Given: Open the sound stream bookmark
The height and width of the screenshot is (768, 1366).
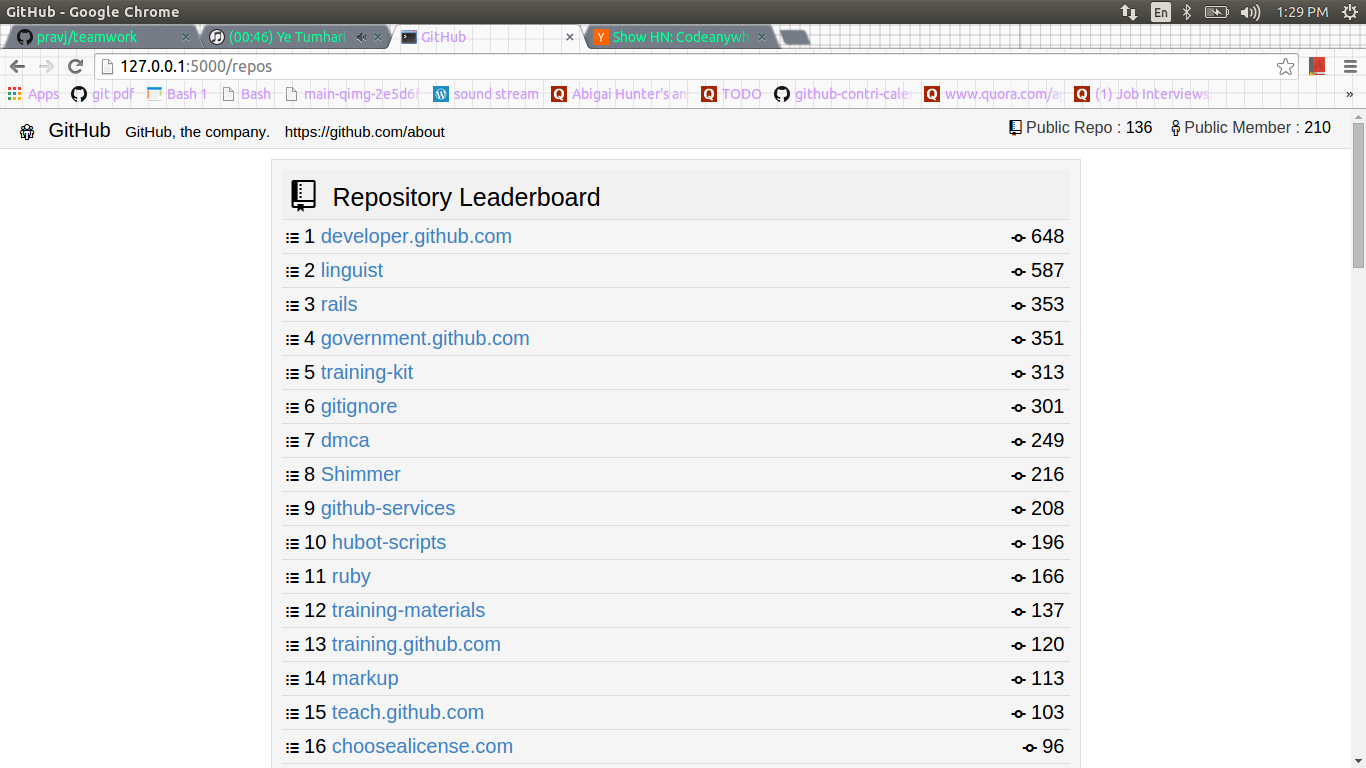Looking at the screenshot, I should click(x=486, y=94).
